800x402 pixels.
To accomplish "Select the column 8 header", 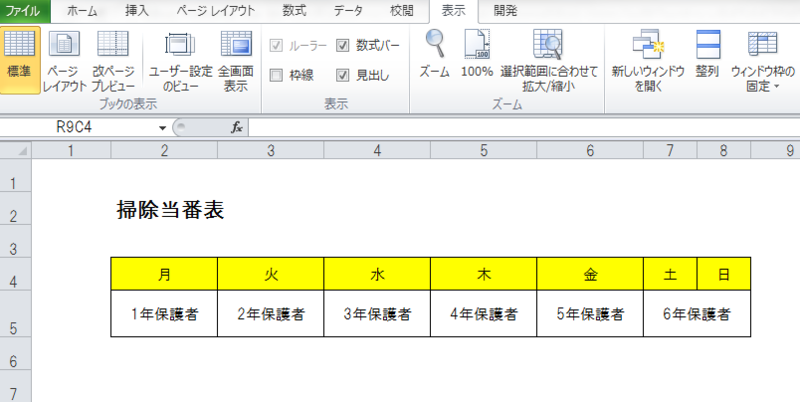I will coord(723,150).
